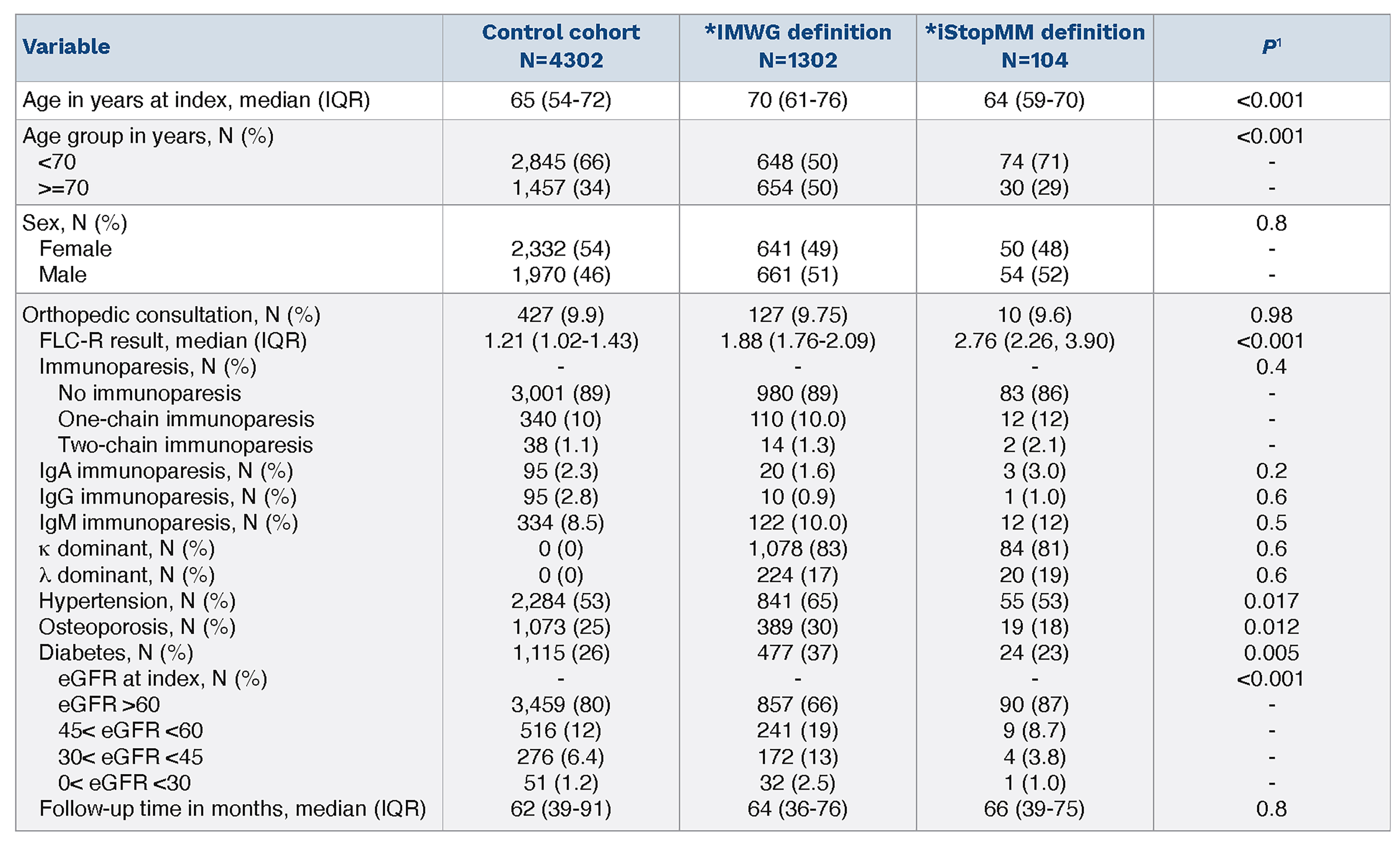Click the FLC-R result, median (IQR) label

pos(173,341)
